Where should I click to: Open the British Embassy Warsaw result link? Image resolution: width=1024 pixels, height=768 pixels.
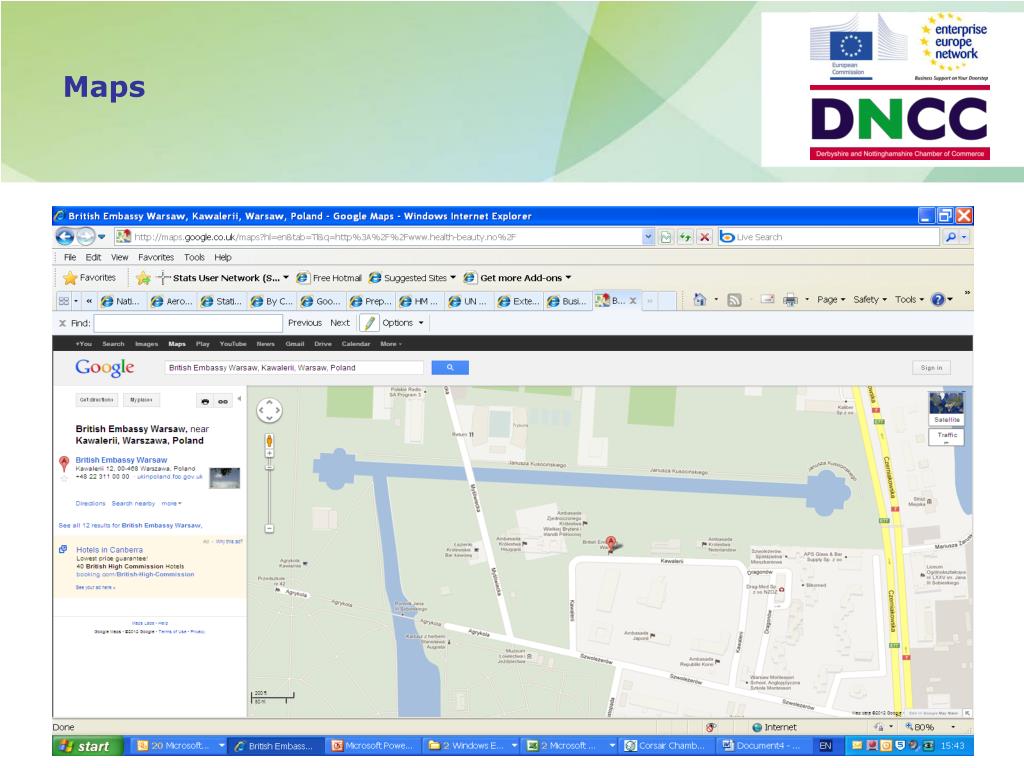[x=121, y=460]
